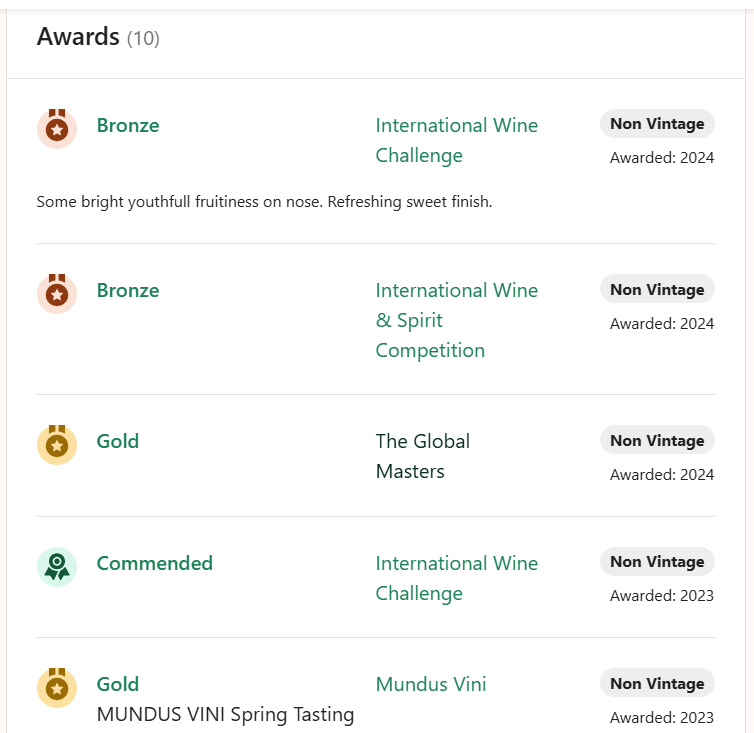Click the Bronze title for Spirit Competition
Screen dimensions: 754x733
(128, 290)
